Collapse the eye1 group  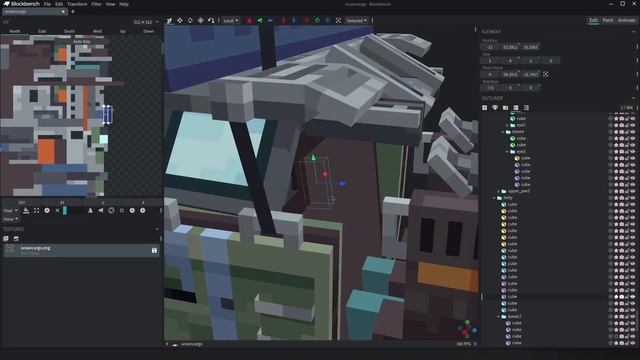(x=507, y=151)
